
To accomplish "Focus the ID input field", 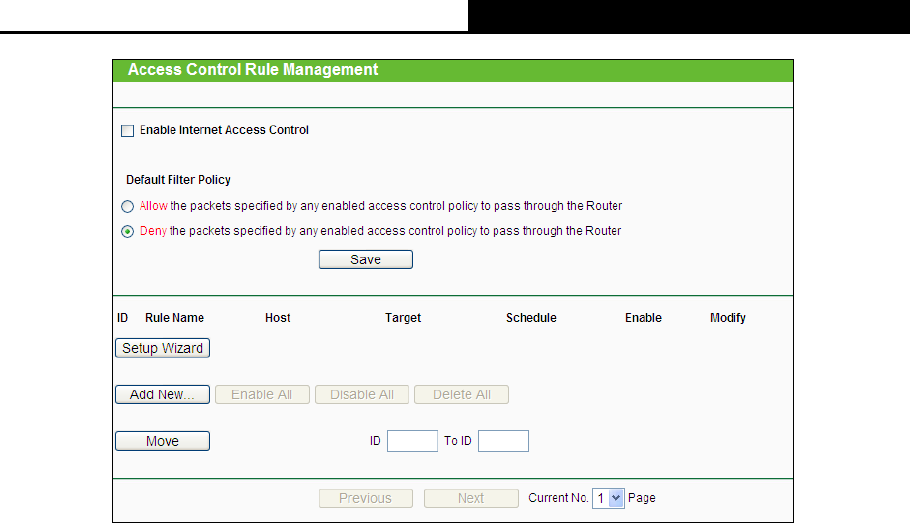I will coord(412,441).
